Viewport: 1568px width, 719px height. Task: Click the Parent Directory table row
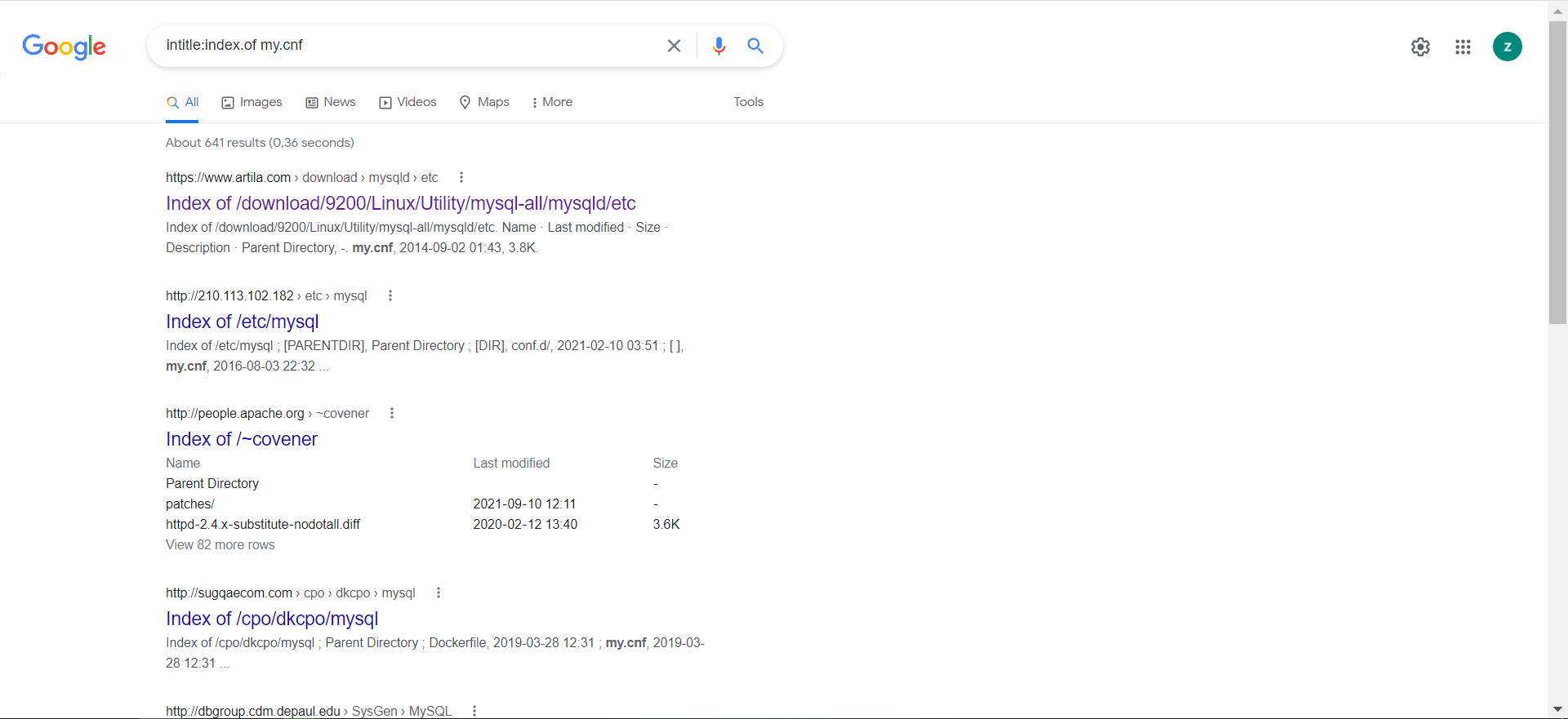pyautogui.click(x=423, y=483)
